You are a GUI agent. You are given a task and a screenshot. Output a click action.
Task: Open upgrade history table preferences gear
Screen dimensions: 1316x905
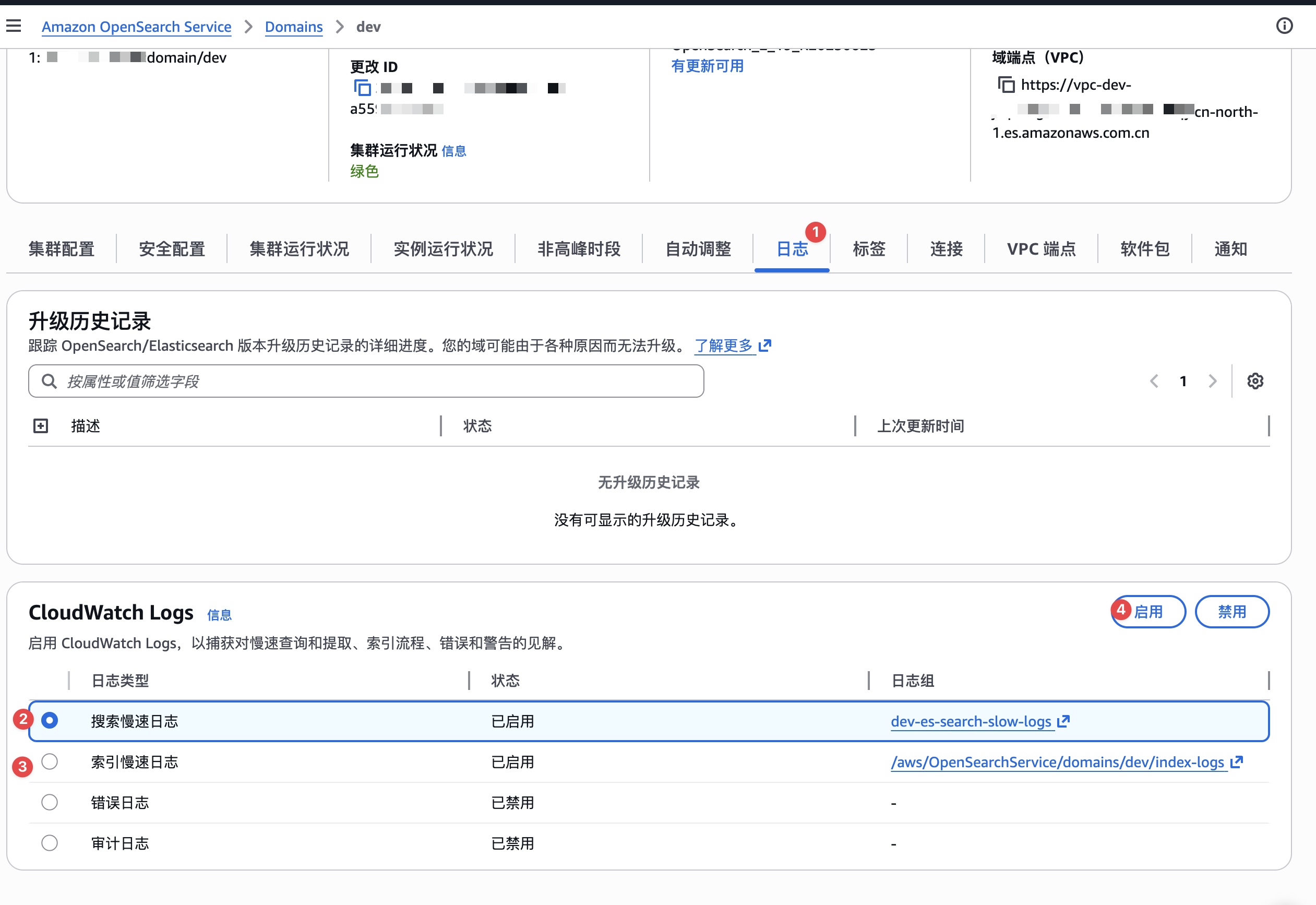1255,381
